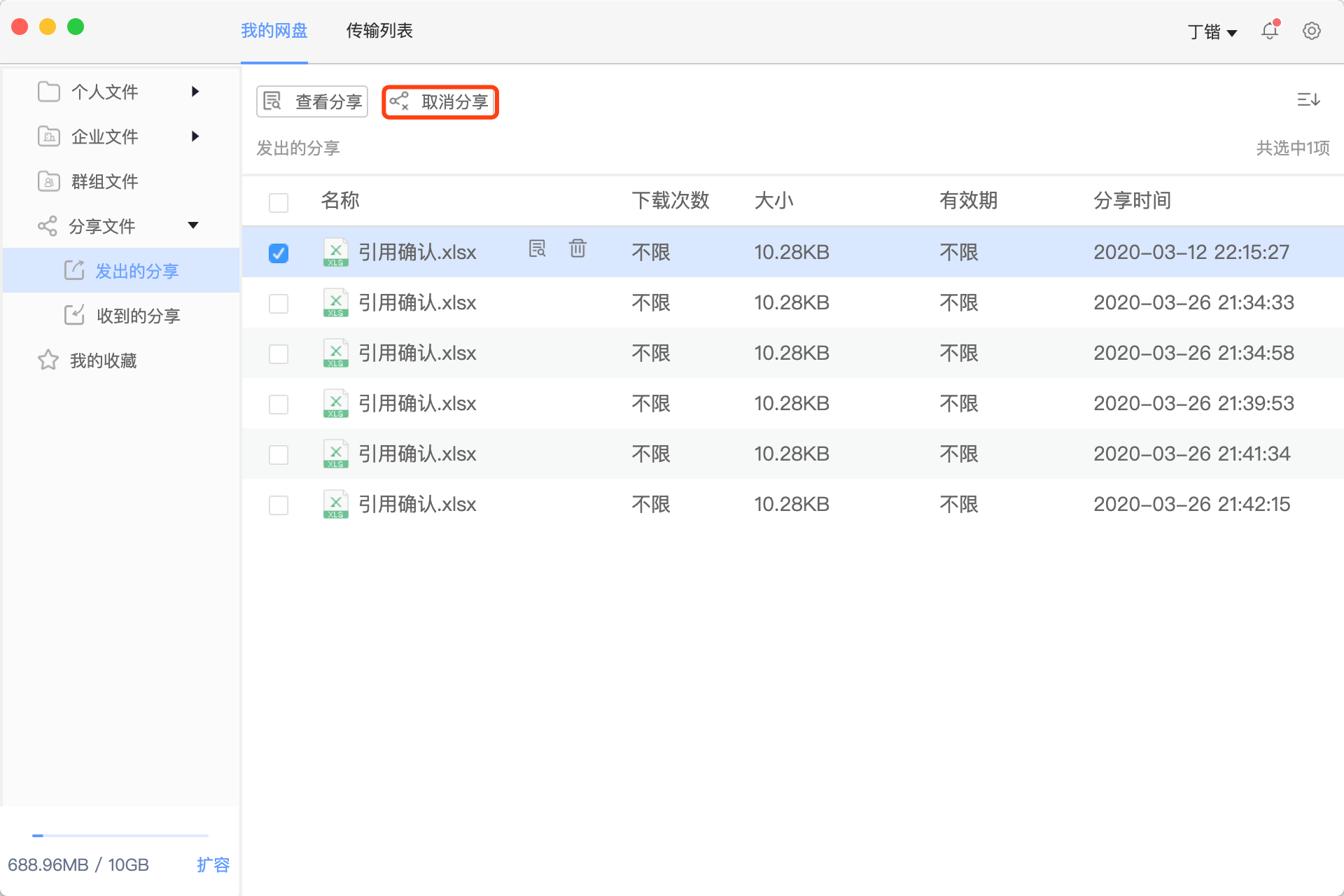Image resolution: width=1344 pixels, height=896 pixels.
Task: Open the 丁锴 user dropdown
Action: (1212, 31)
